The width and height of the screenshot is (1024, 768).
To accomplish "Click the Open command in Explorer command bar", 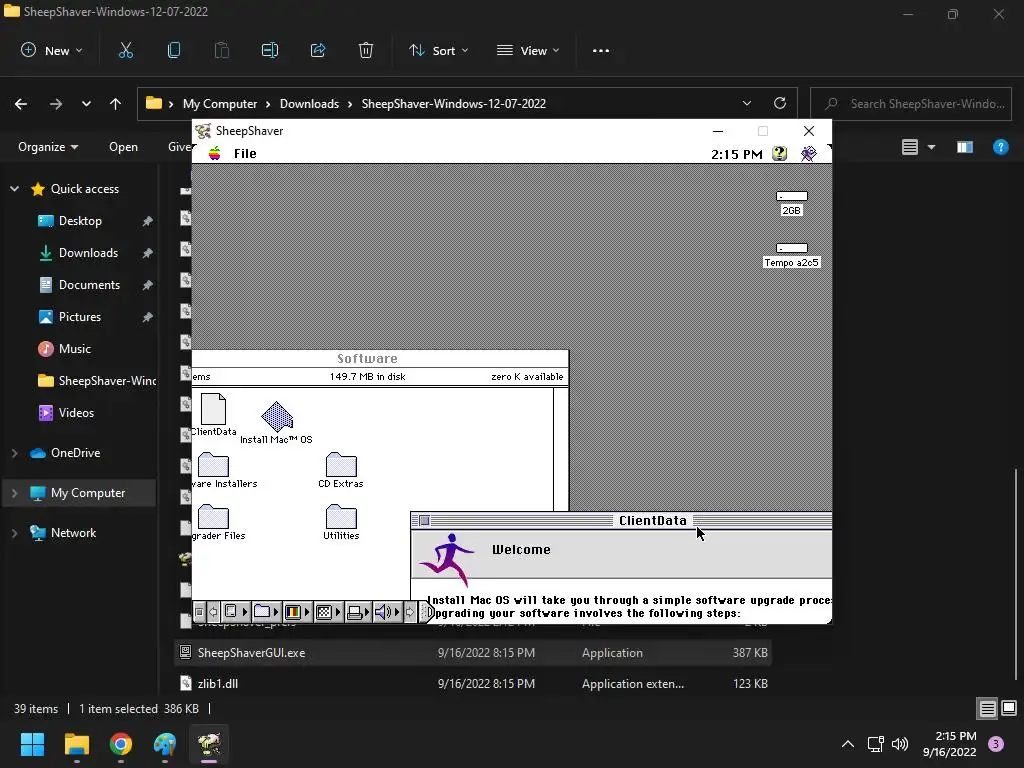I will [123, 147].
